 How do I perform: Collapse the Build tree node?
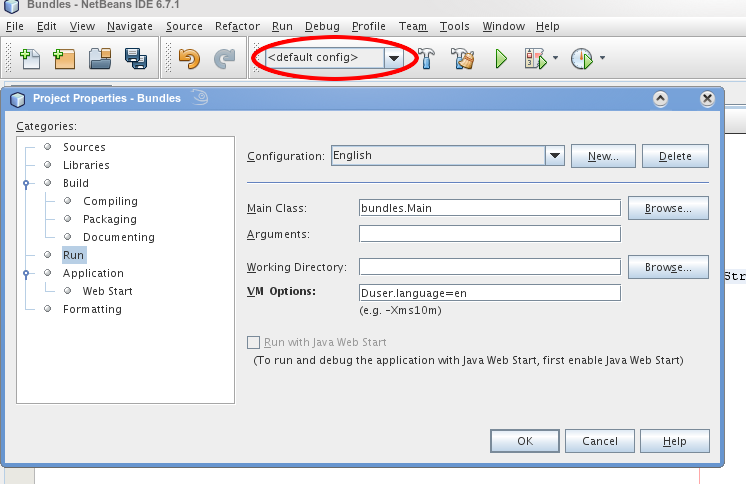tap(26, 183)
